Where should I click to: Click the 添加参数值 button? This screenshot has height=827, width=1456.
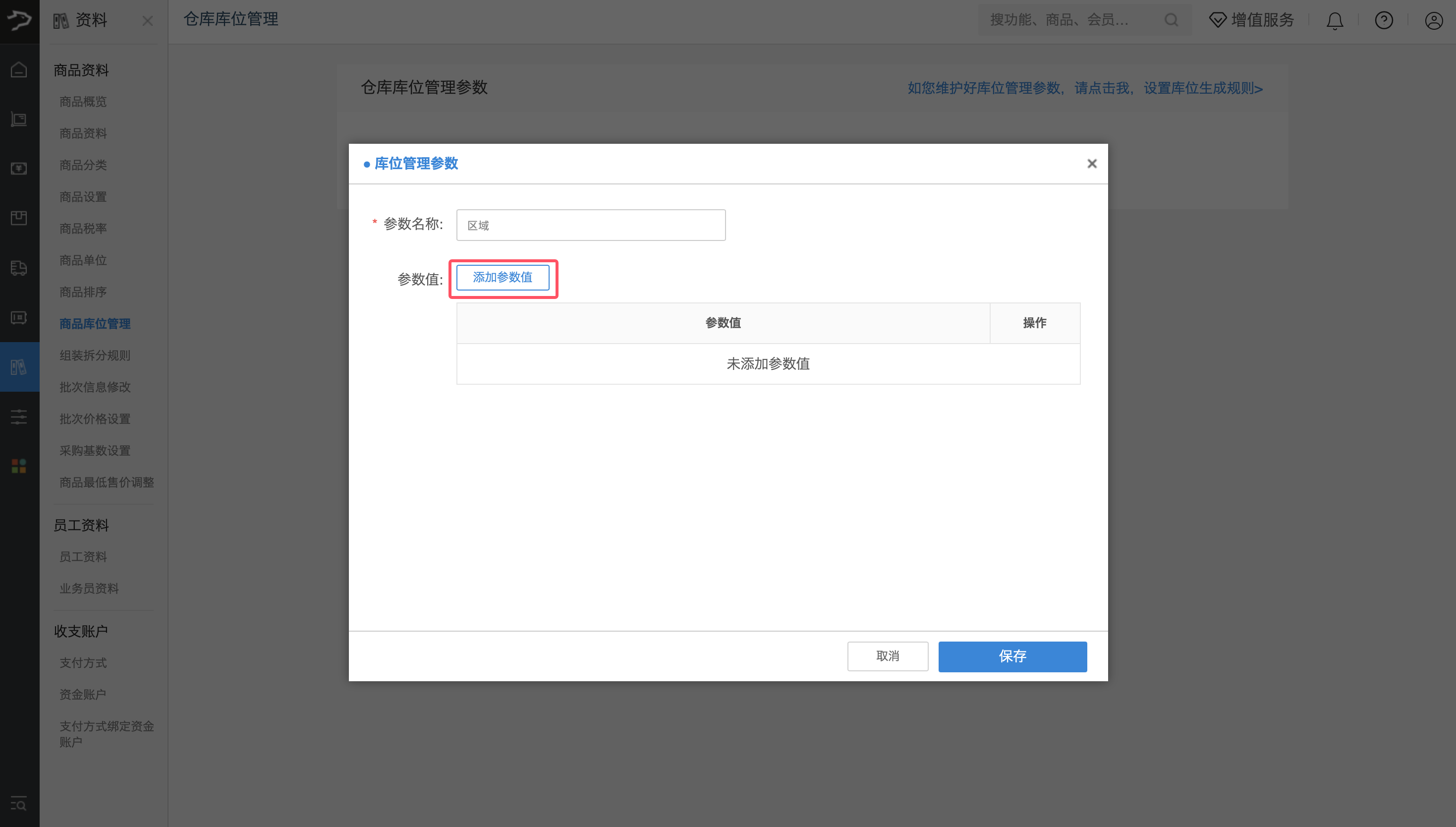click(x=503, y=278)
